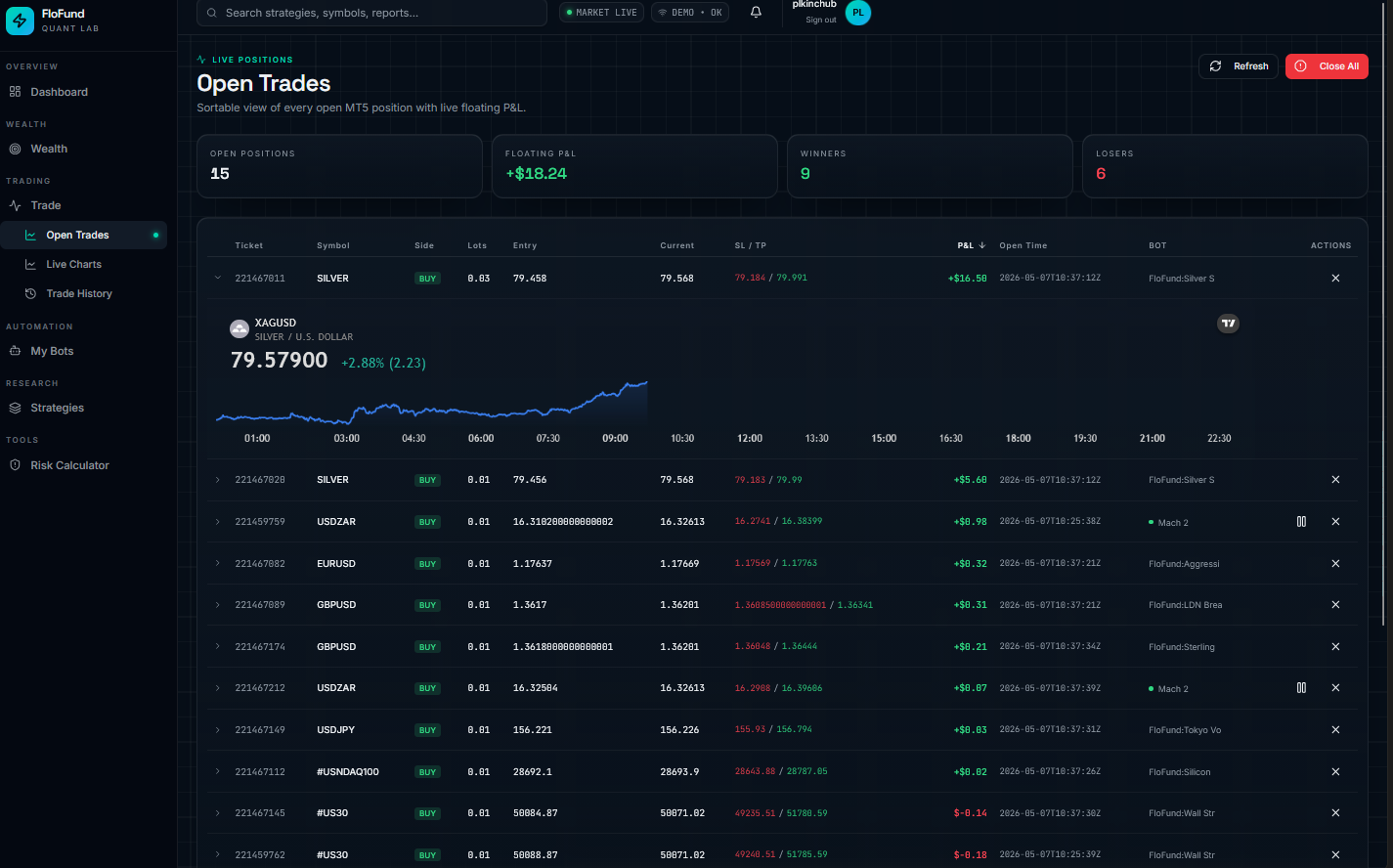
Task: Click the MARKET LIVE status badge
Action: pos(601,13)
